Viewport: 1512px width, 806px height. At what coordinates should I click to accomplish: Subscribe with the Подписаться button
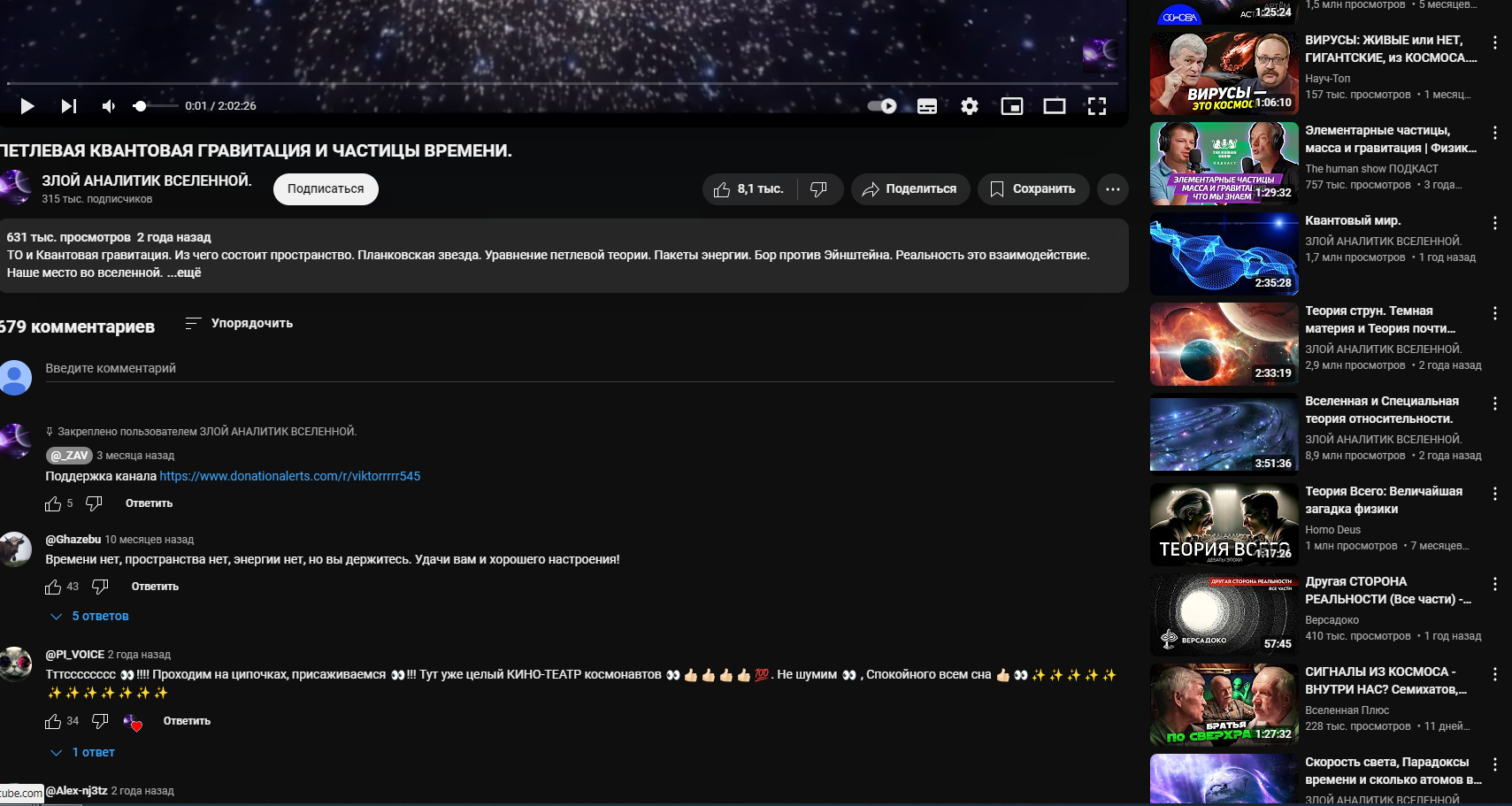point(326,189)
